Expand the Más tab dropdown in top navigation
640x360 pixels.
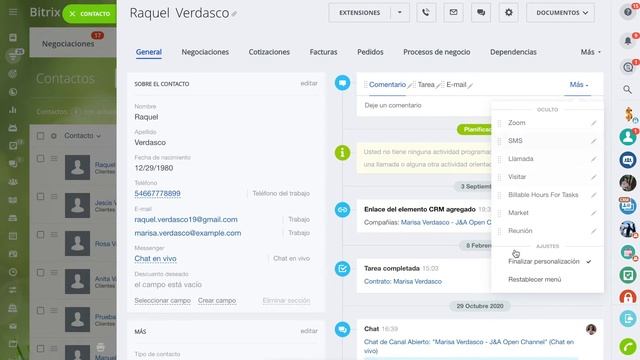click(x=591, y=52)
